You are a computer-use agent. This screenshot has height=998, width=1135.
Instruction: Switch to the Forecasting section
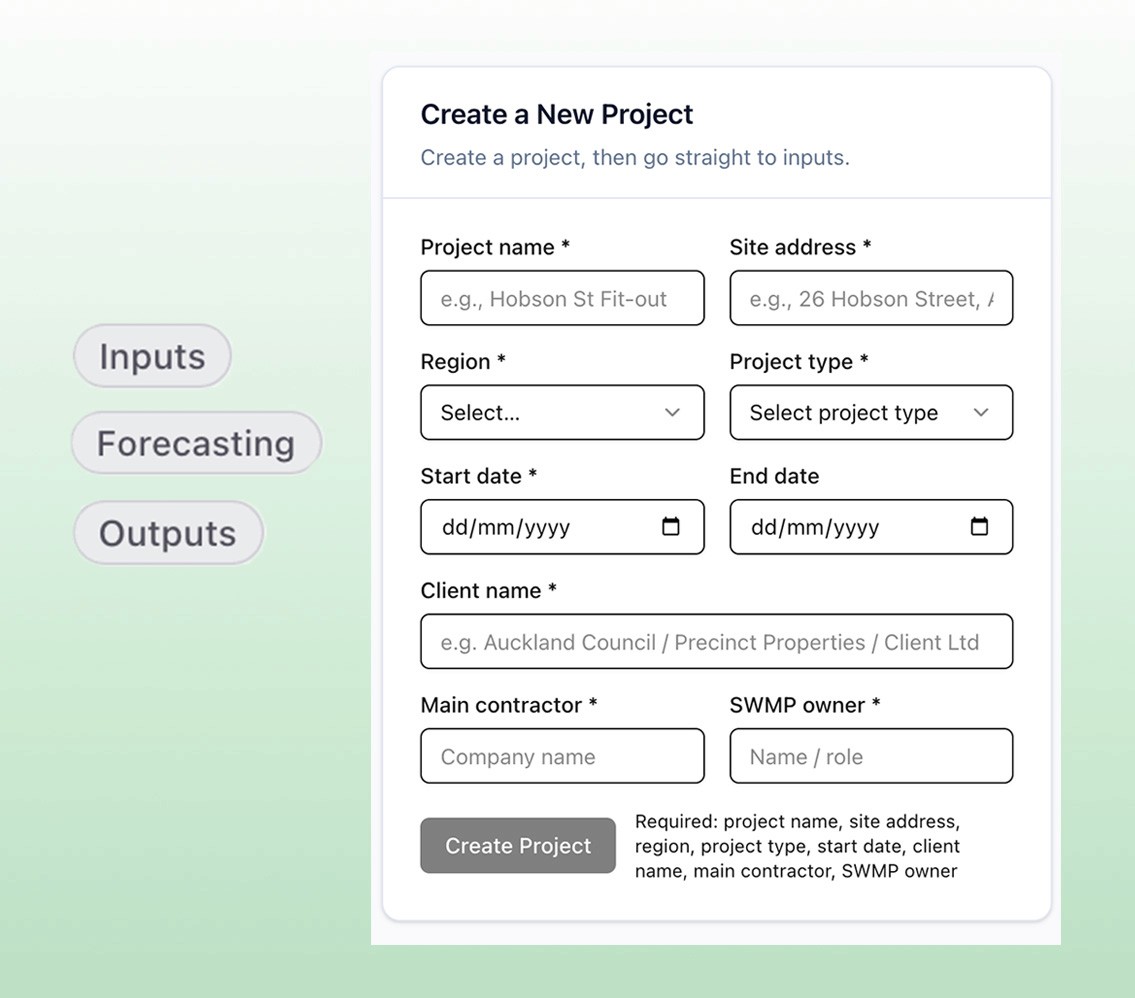coord(196,443)
